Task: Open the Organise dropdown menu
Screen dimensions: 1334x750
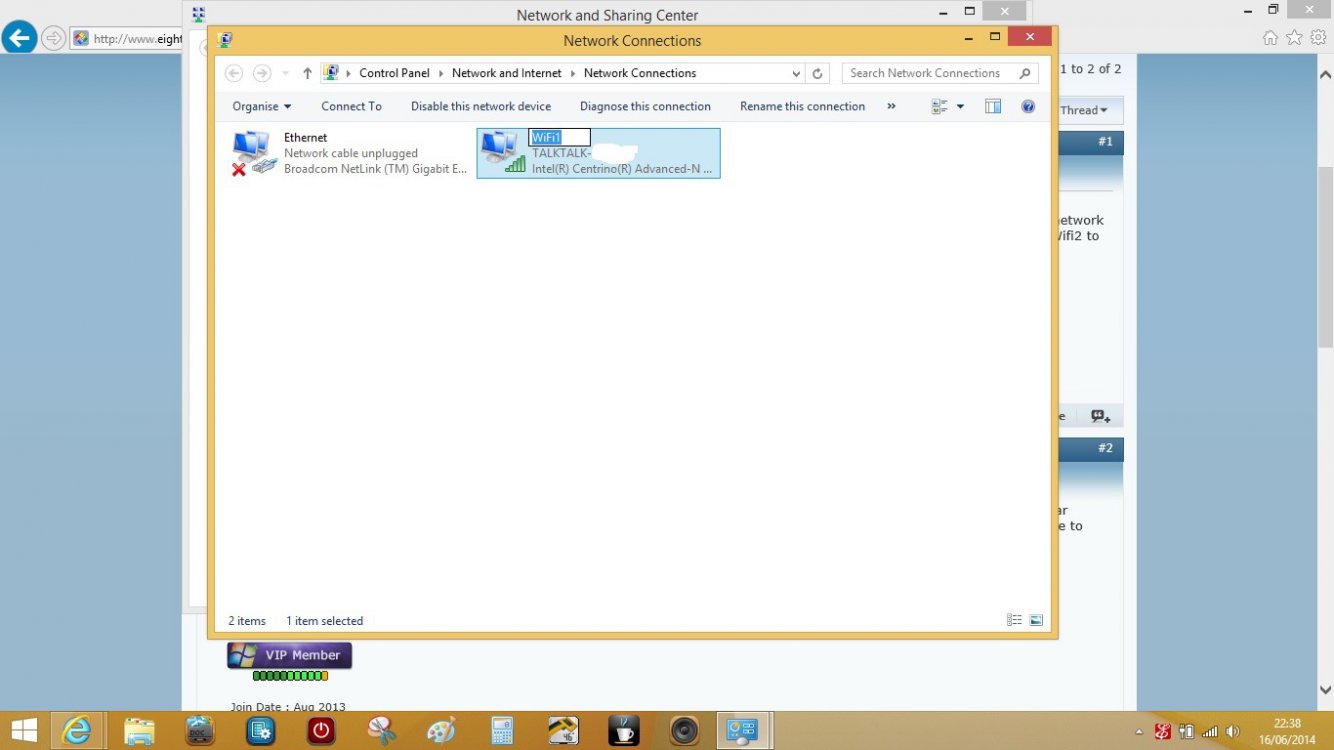Action: point(261,106)
